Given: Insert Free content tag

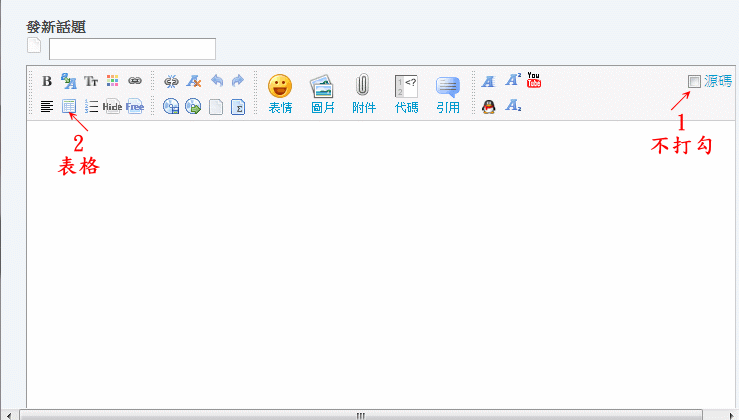Looking at the screenshot, I should (134, 107).
